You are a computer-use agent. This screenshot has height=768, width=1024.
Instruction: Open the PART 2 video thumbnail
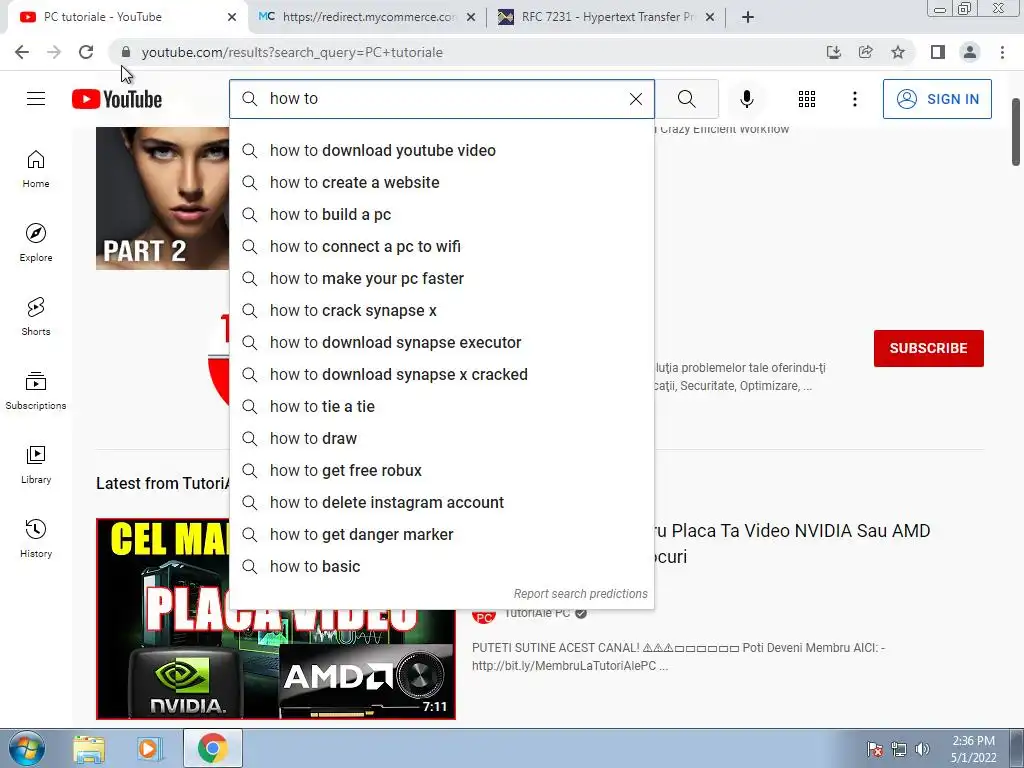coord(163,198)
